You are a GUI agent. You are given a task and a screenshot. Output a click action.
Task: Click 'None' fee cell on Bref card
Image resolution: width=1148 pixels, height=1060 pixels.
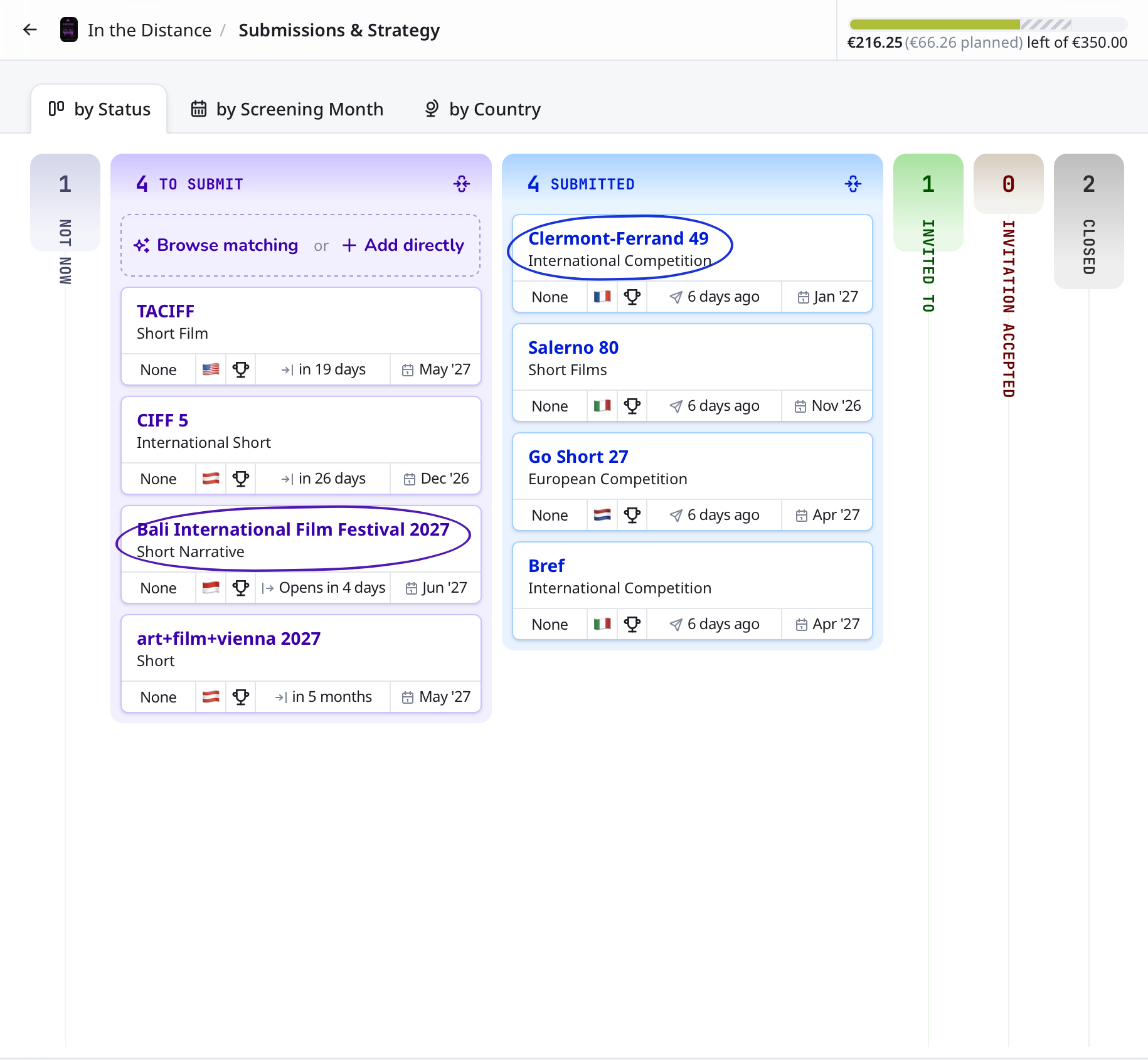(550, 624)
